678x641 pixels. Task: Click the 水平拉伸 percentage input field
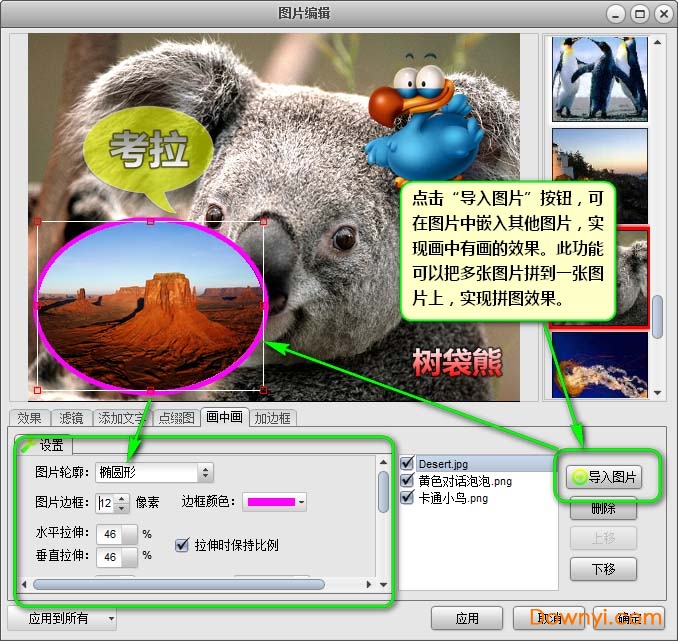(116, 534)
